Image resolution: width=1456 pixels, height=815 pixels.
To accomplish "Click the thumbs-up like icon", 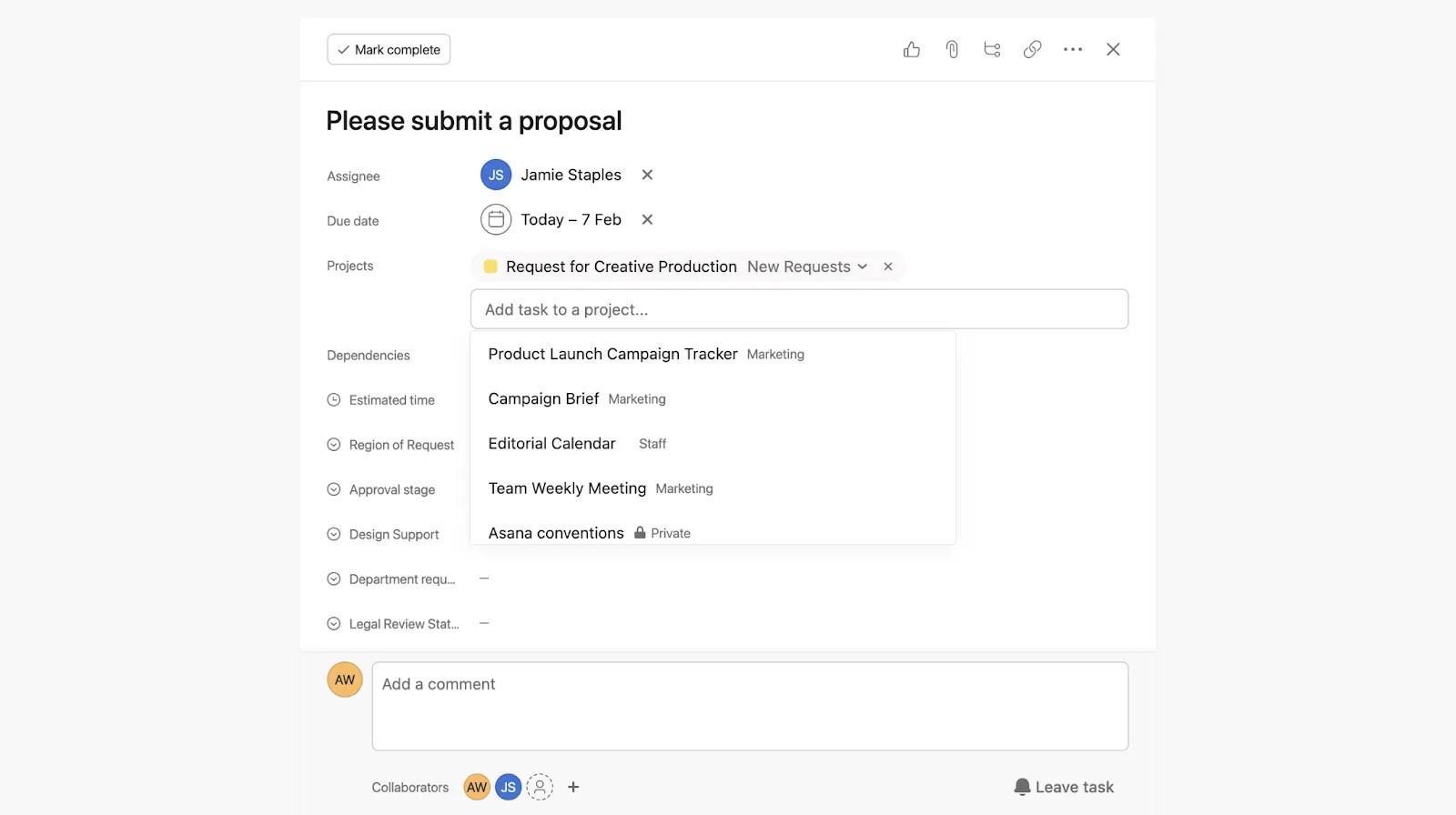I will click(x=911, y=50).
